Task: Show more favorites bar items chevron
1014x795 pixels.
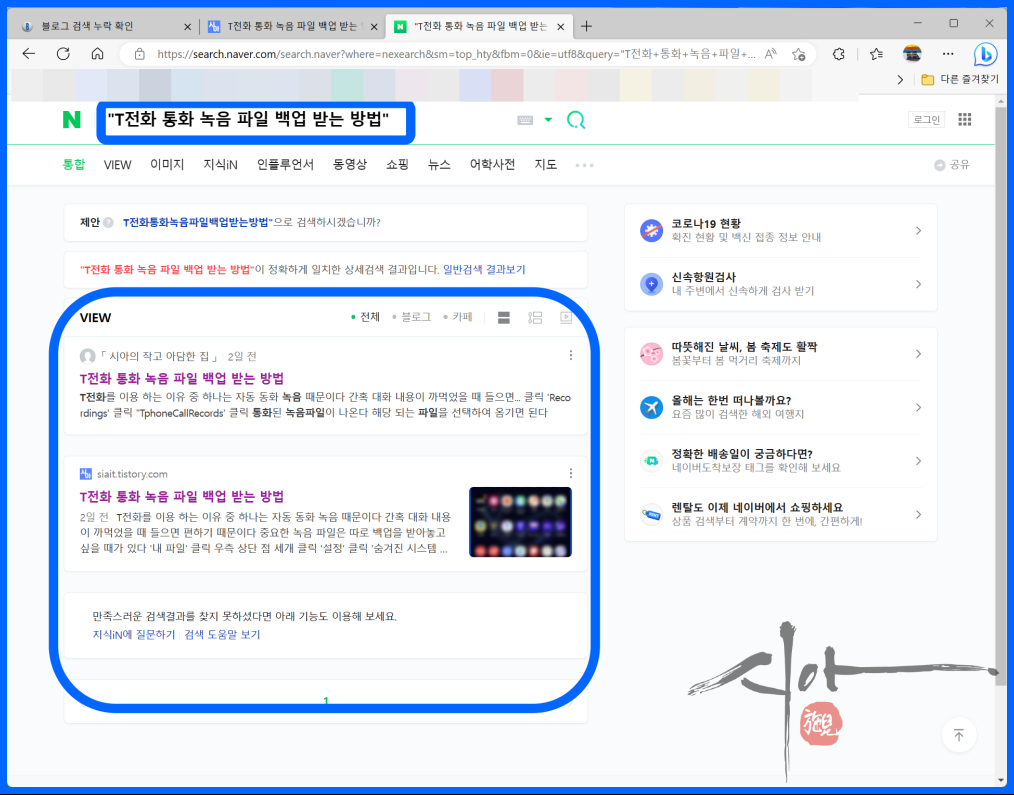Action: tap(900, 80)
